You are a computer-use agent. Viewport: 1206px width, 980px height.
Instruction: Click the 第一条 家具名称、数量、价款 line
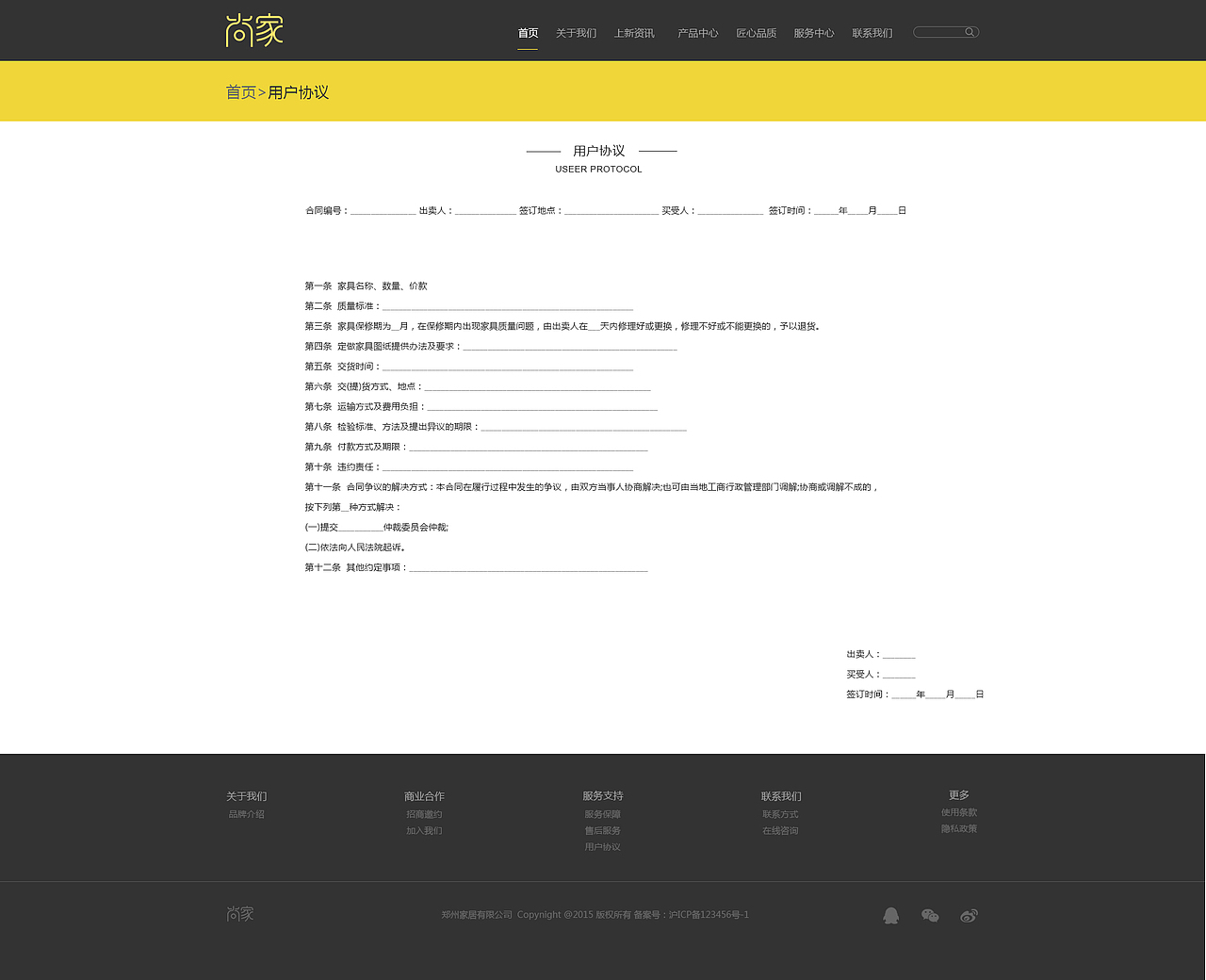366,286
